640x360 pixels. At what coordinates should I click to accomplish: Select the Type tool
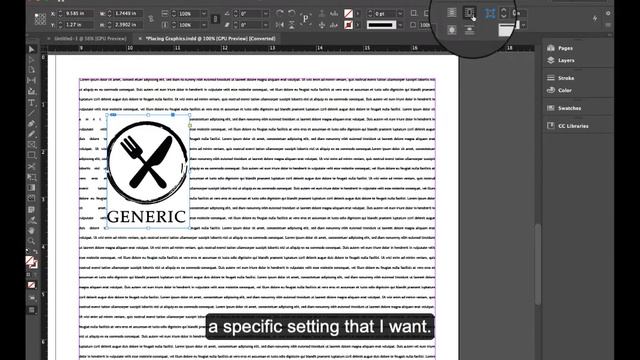click(31, 102)
